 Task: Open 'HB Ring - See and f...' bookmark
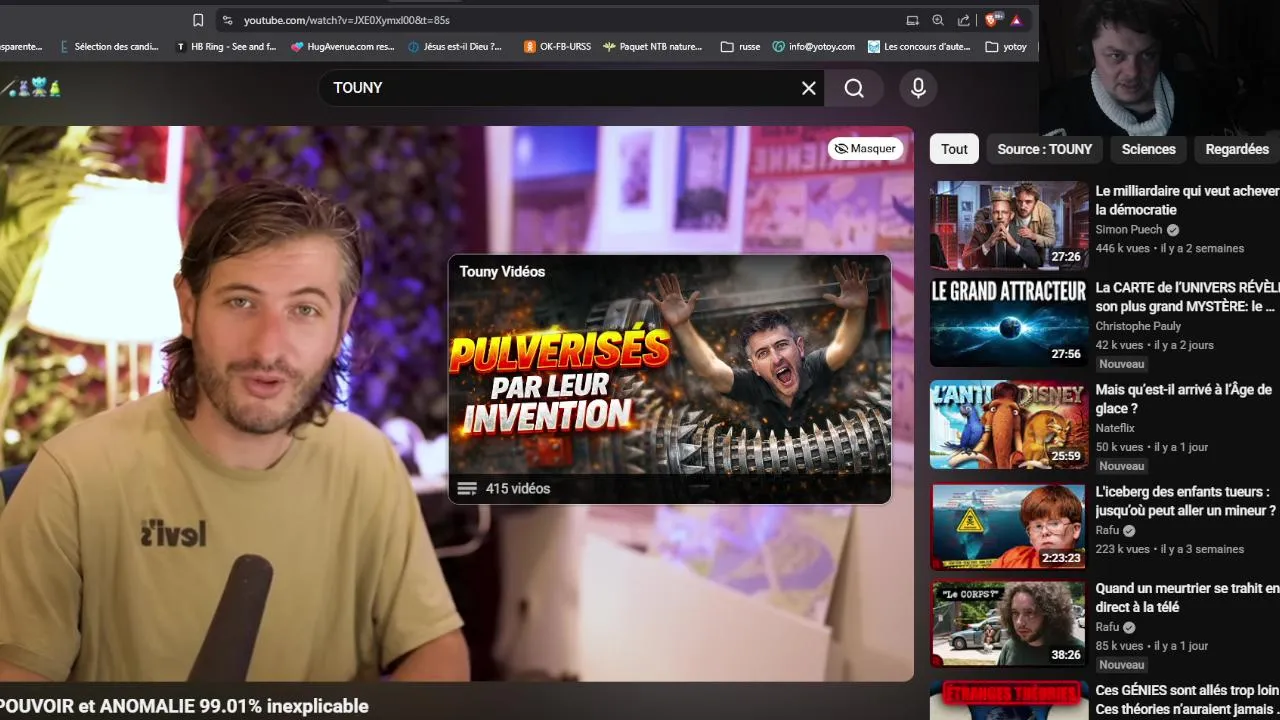[226, 46]
